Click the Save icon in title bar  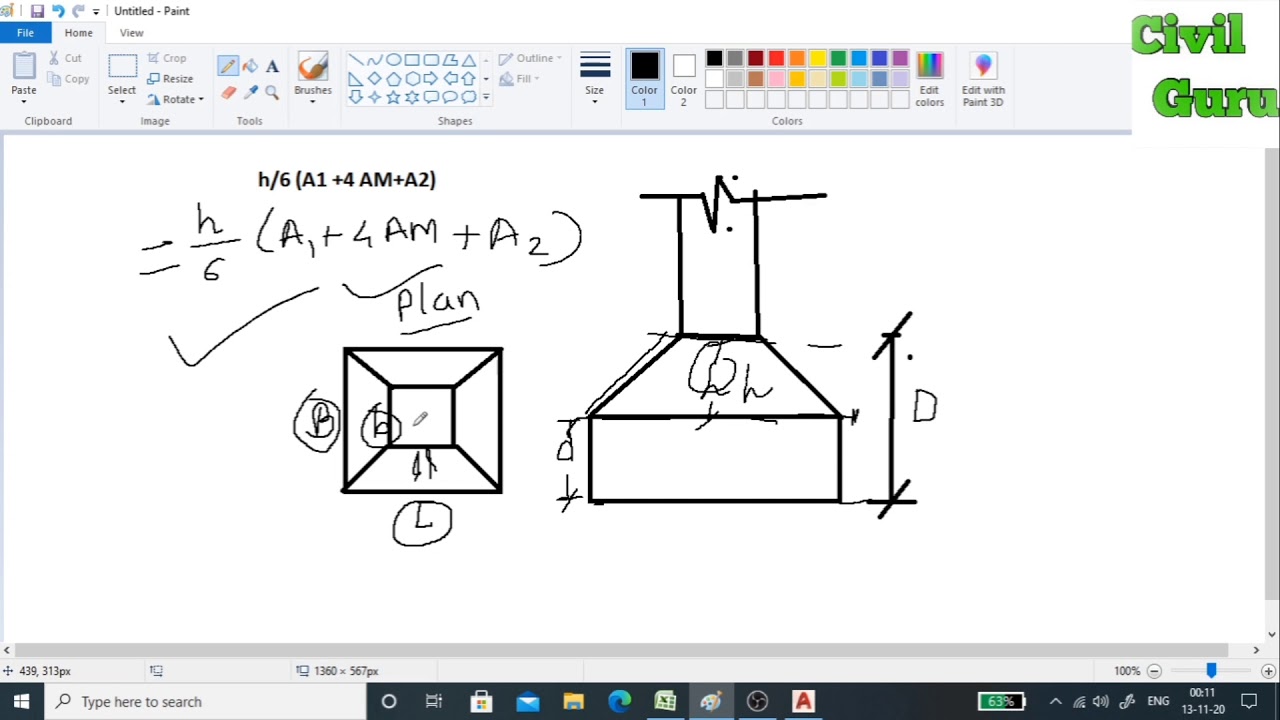[x=37, y=11]
